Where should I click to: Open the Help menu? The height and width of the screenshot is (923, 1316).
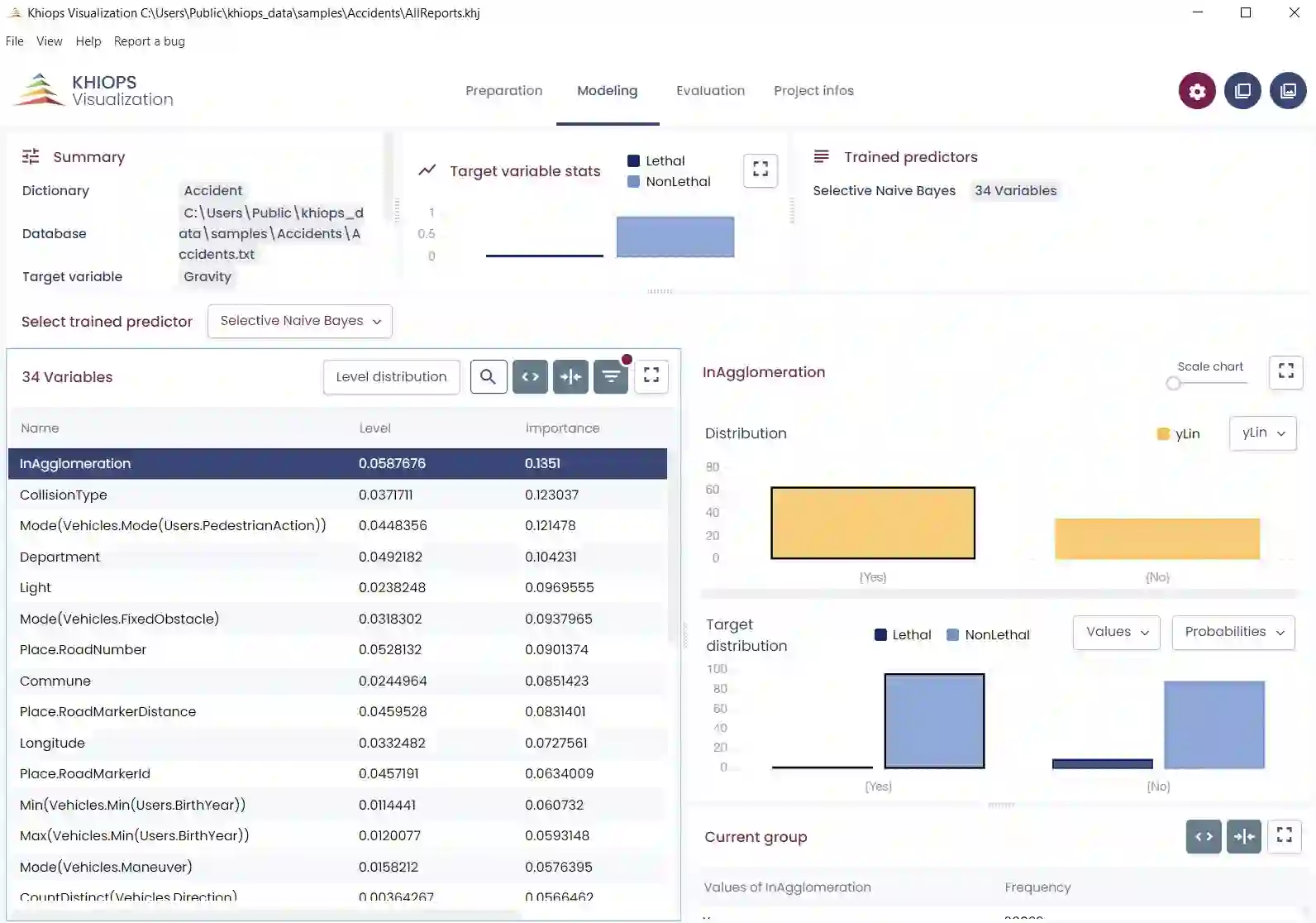(x=88, y=41)
